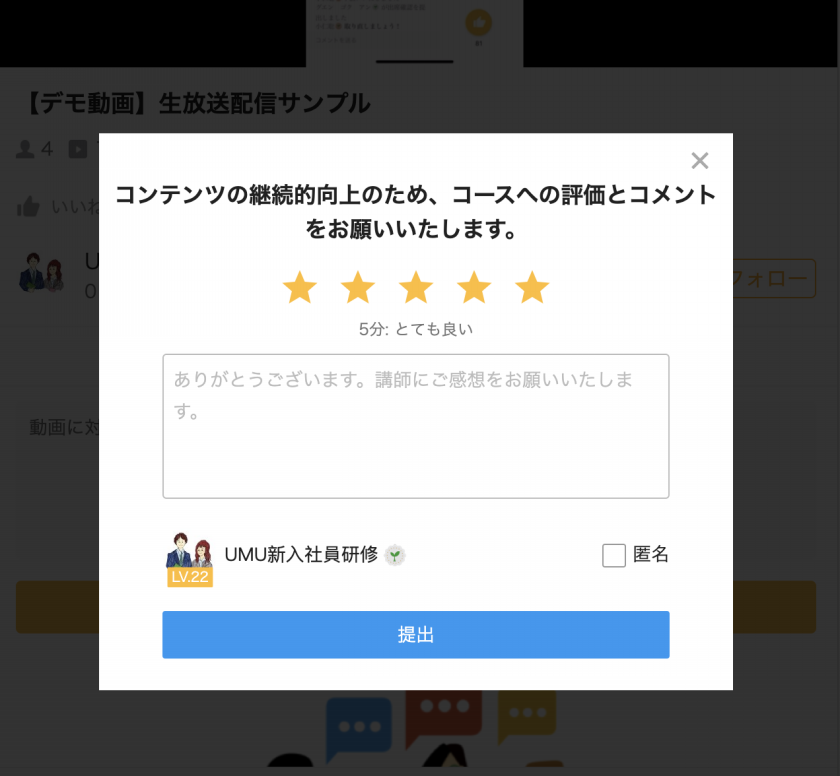Screen dimensions: 840x776
Task: Click the instructor avatar beside follow area
Action: 41,273
